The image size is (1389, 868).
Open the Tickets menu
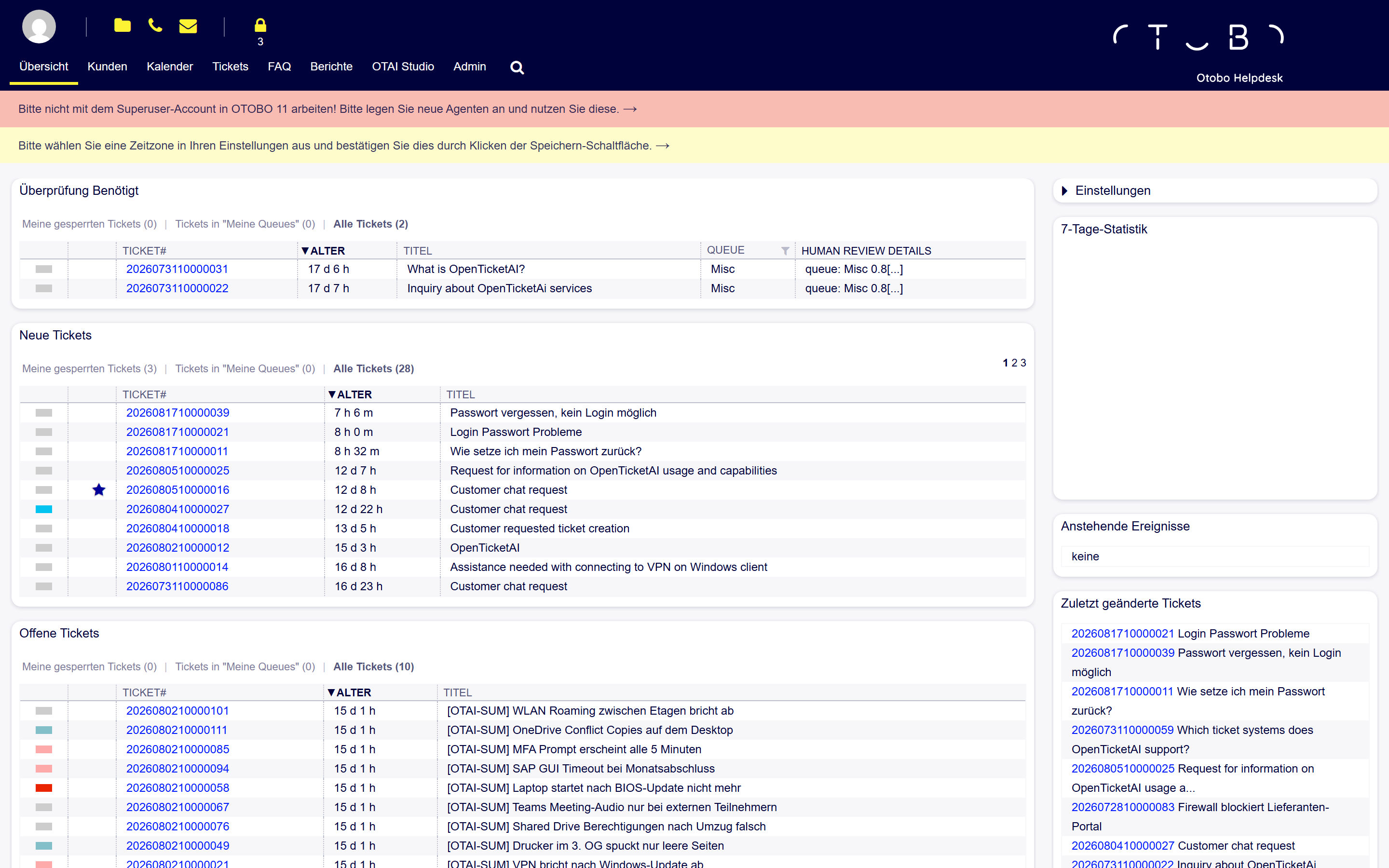(230, 67)
